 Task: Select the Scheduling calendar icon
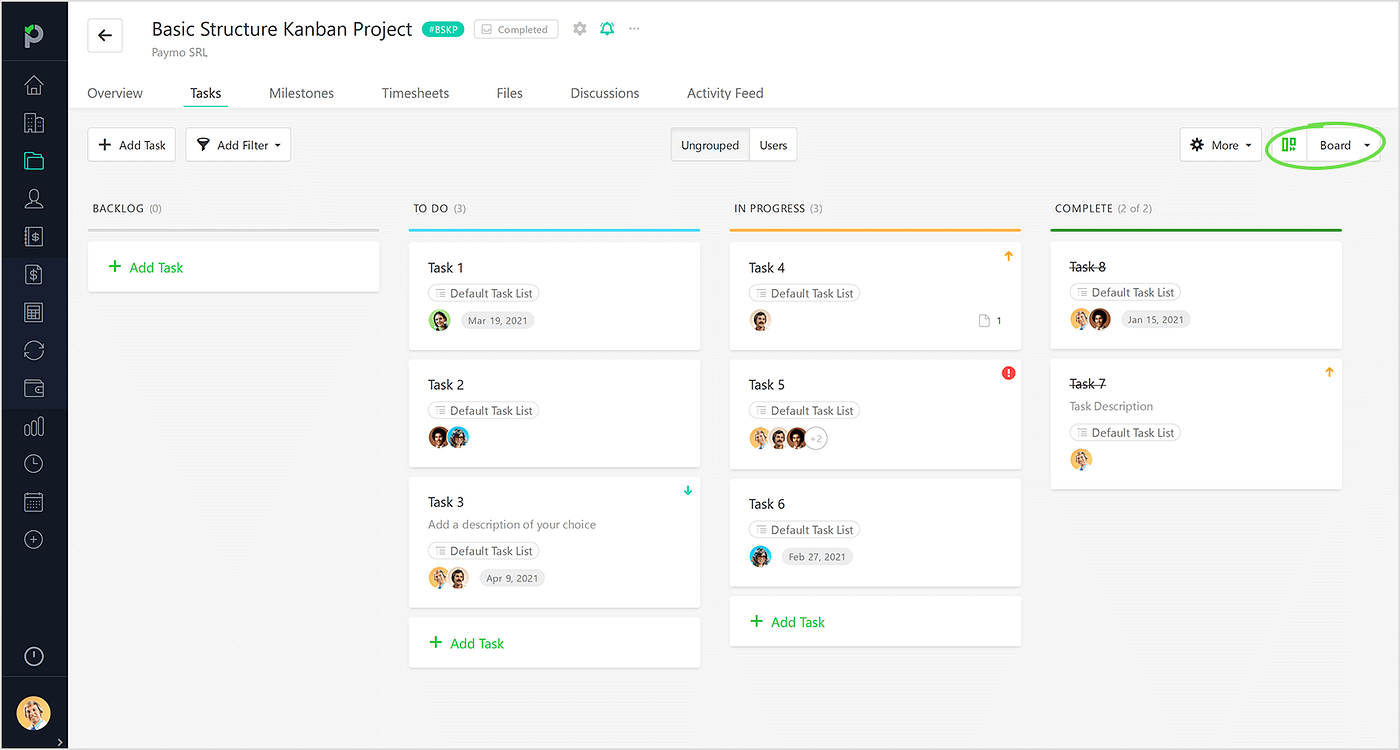coord(34,501)
